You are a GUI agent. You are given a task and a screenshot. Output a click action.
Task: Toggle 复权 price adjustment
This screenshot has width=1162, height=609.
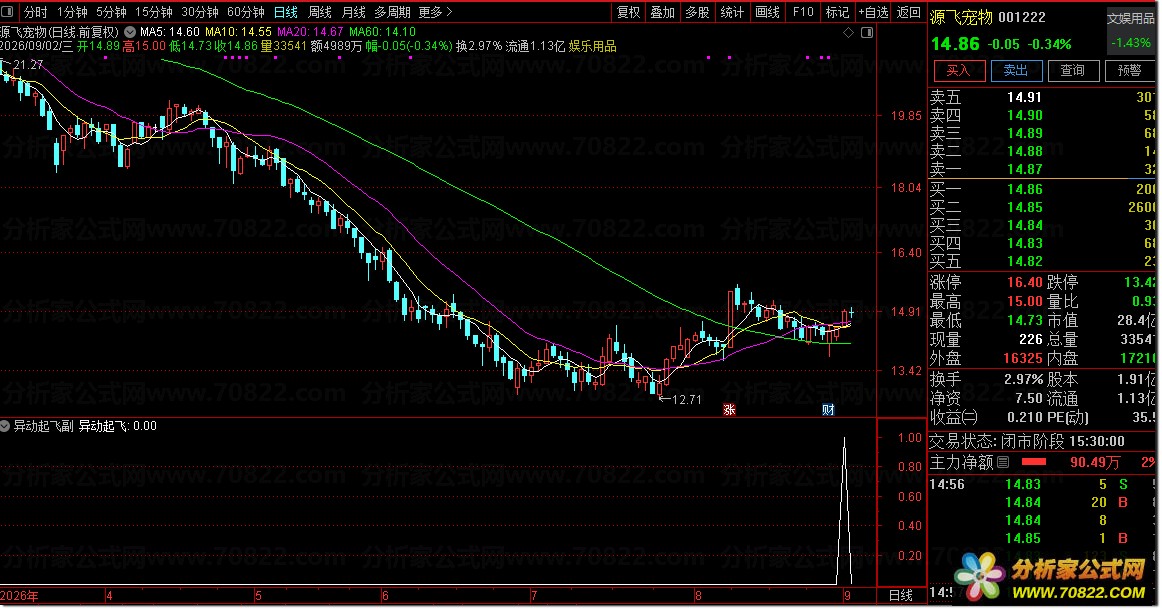628,12
